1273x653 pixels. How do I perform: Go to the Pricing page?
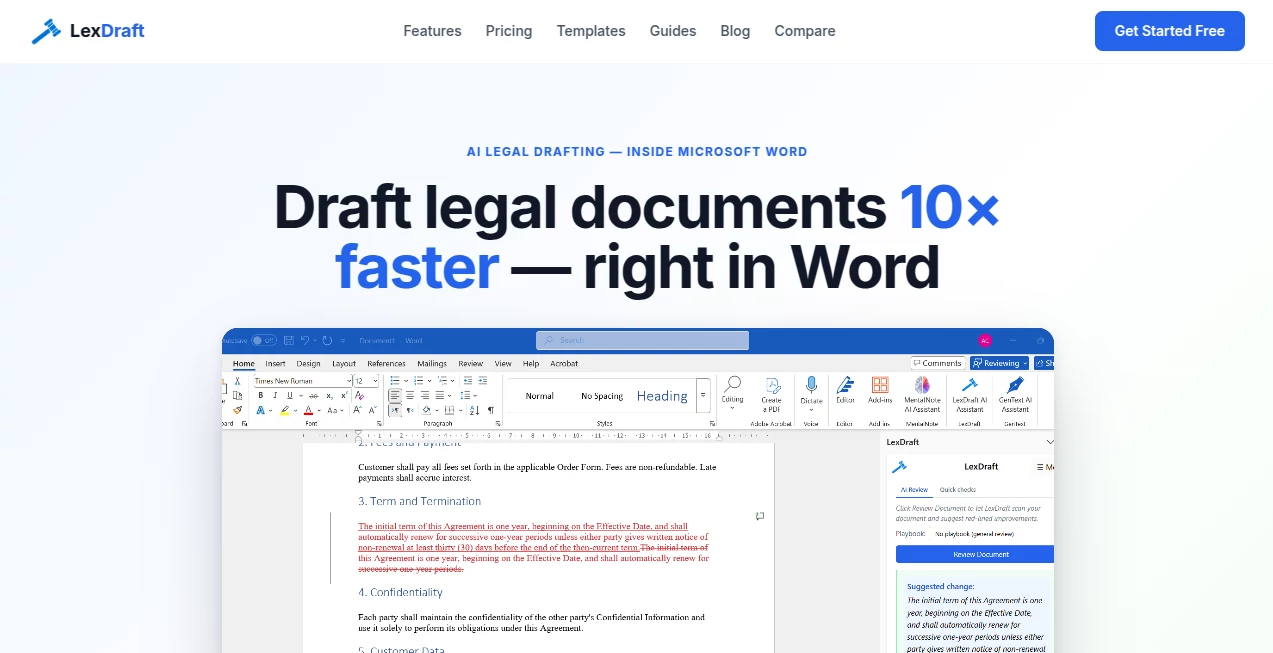(509, 31)
